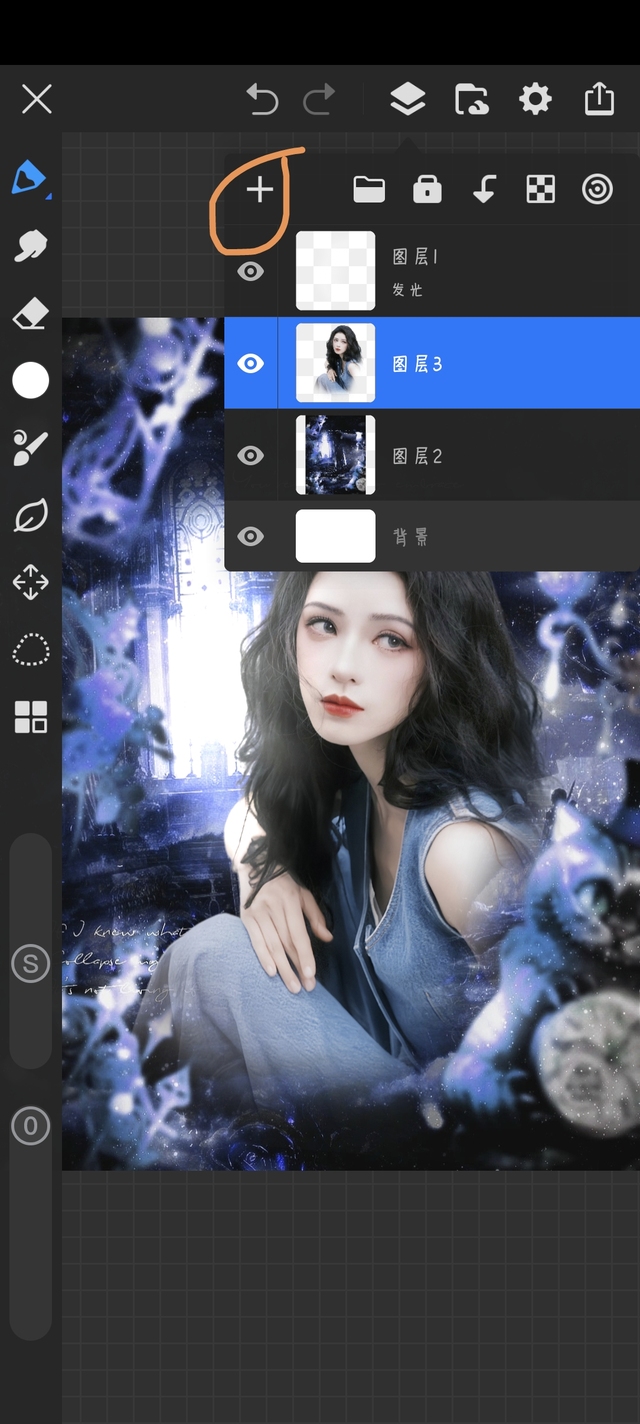Close the layers panel via layers icon
The width and height of the screenshot is (640, 1424).
pyautogui.click(x=407, y=99)
